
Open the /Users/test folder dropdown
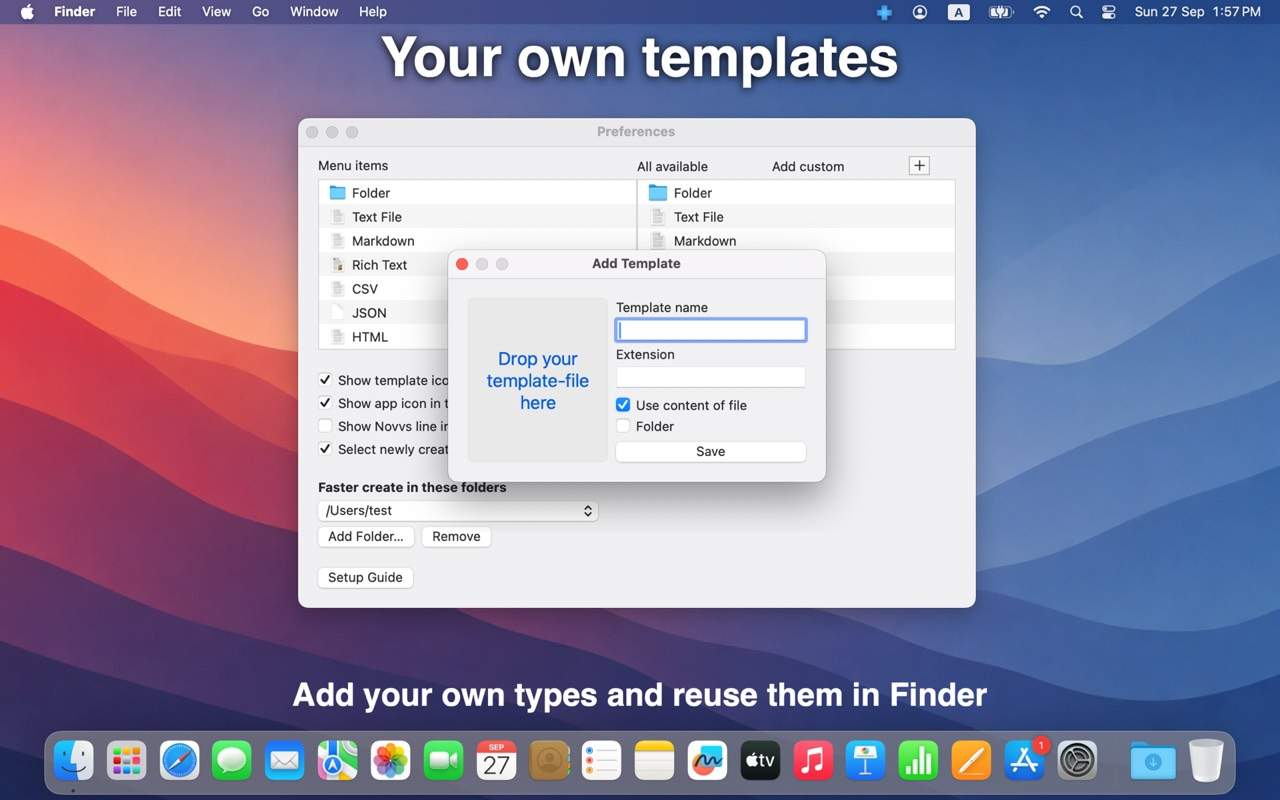click(x=458, y=511)
